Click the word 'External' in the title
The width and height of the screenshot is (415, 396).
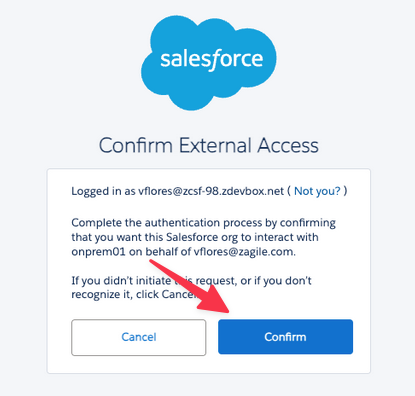215,145
